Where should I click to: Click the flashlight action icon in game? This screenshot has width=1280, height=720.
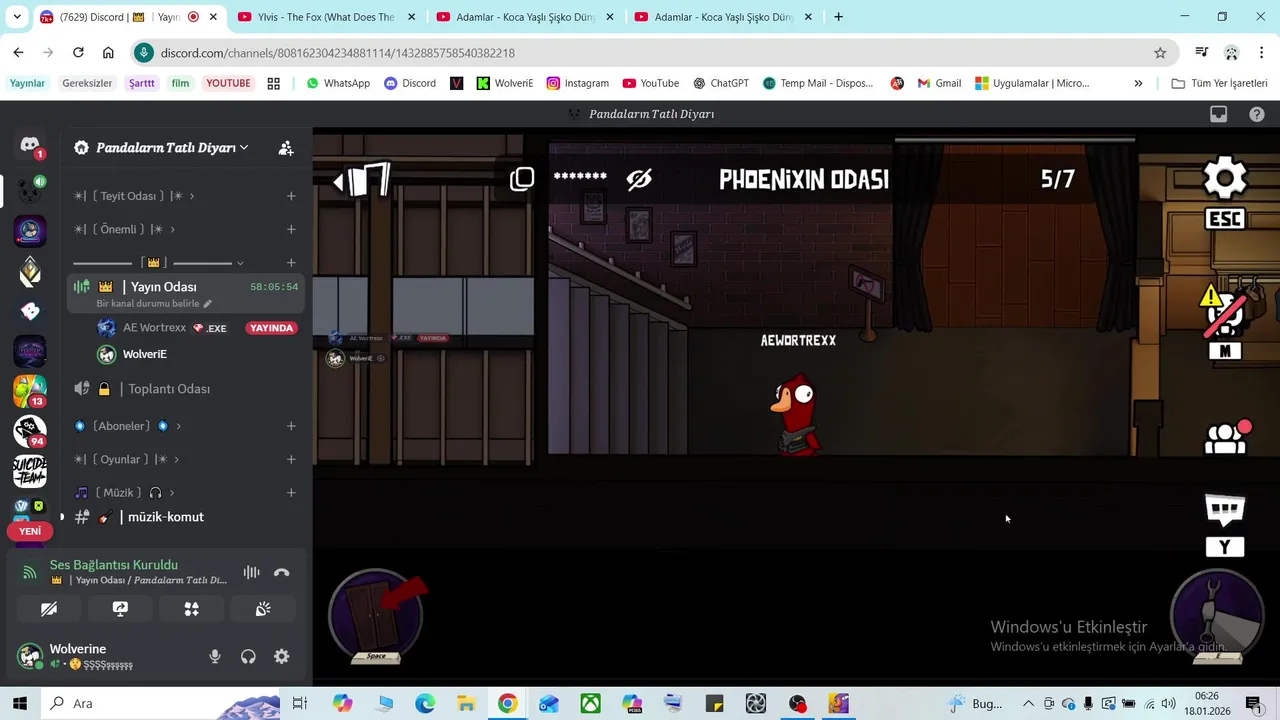pos(1218,616)
